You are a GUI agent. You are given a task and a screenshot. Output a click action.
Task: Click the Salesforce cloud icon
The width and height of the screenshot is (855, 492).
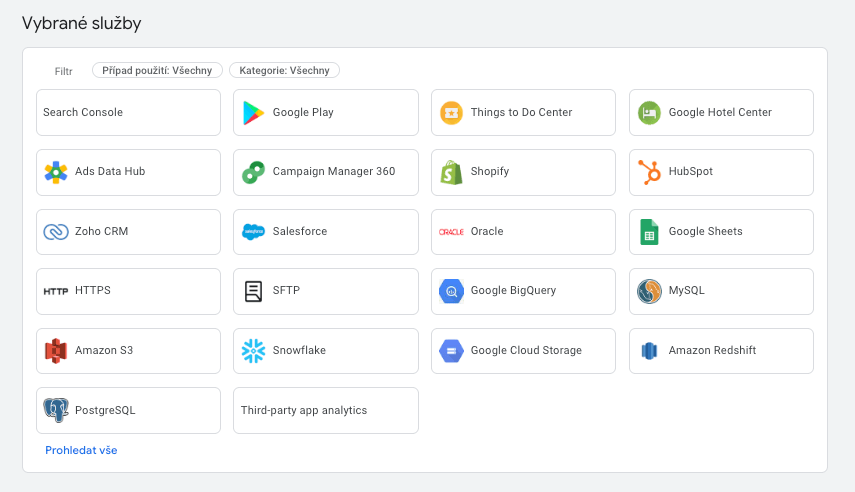[253, 232]
